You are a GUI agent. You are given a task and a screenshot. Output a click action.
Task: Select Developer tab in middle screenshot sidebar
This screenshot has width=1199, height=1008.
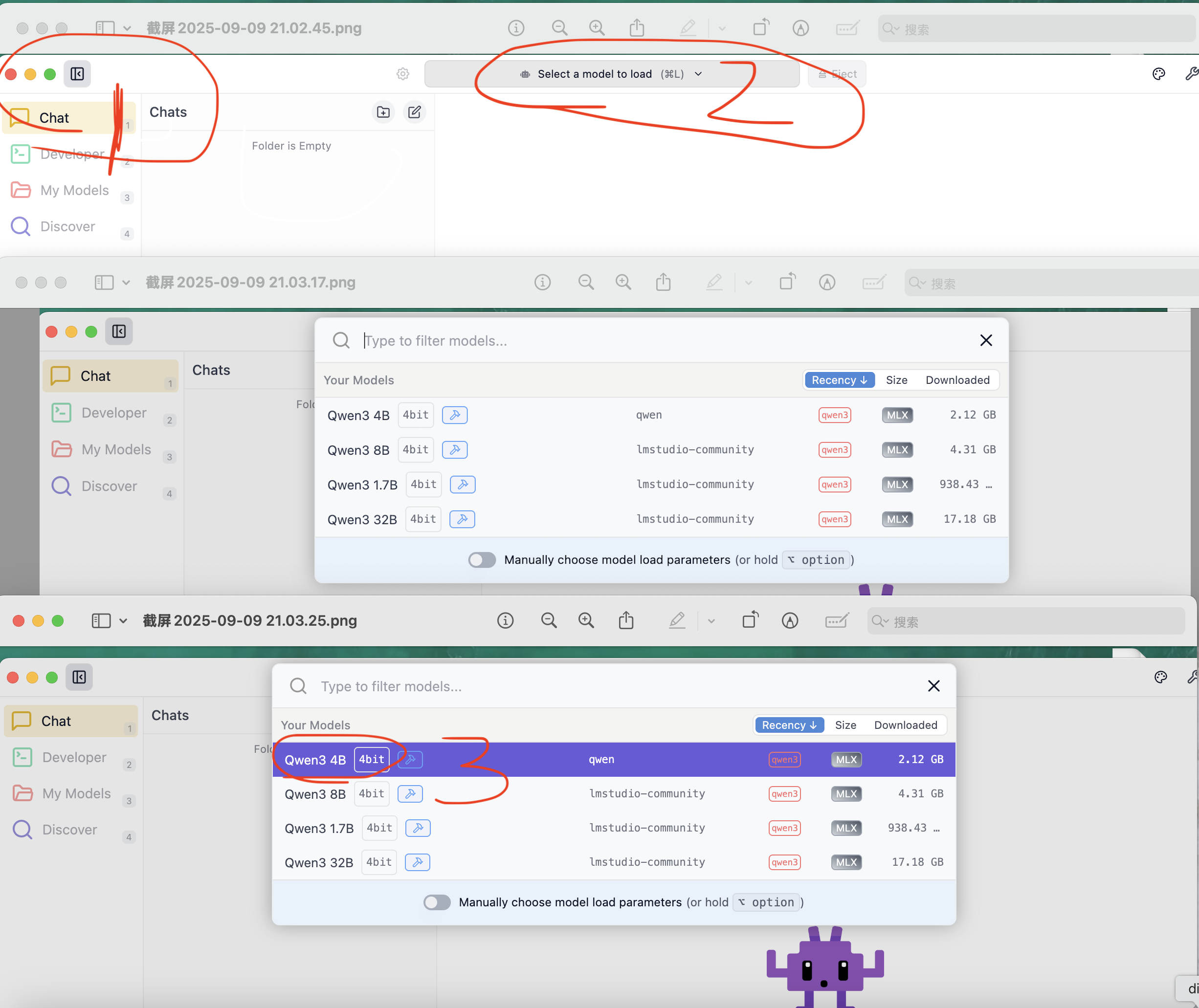tap(111, 413)
